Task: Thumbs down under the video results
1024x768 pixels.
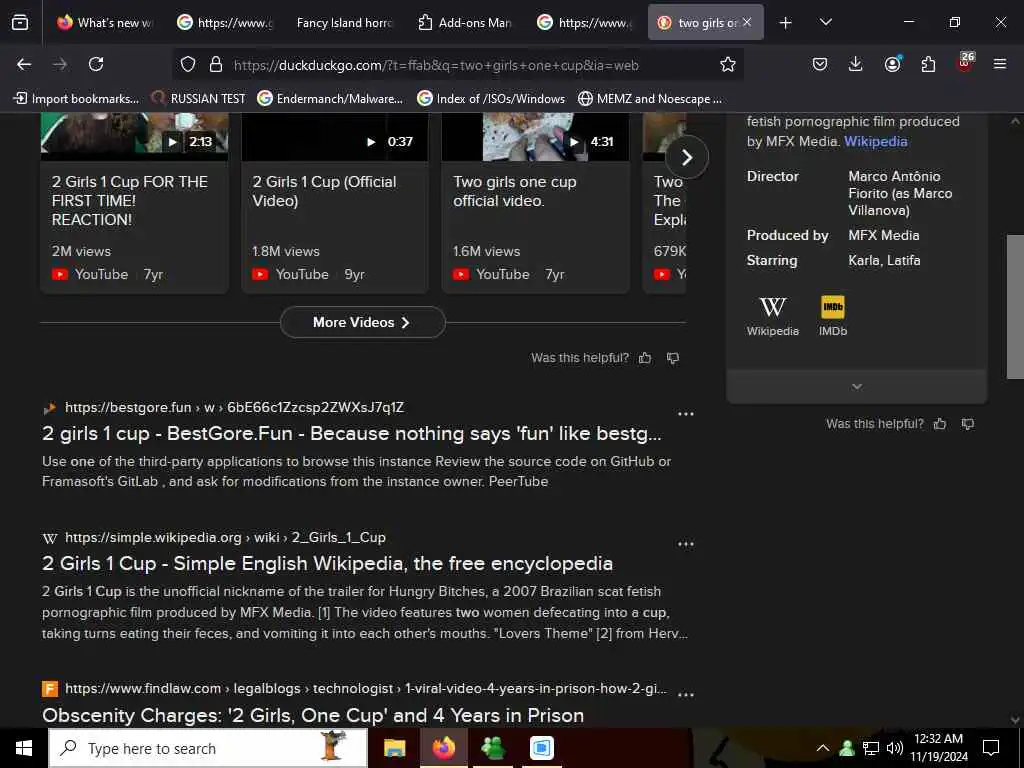Action: 673,358
